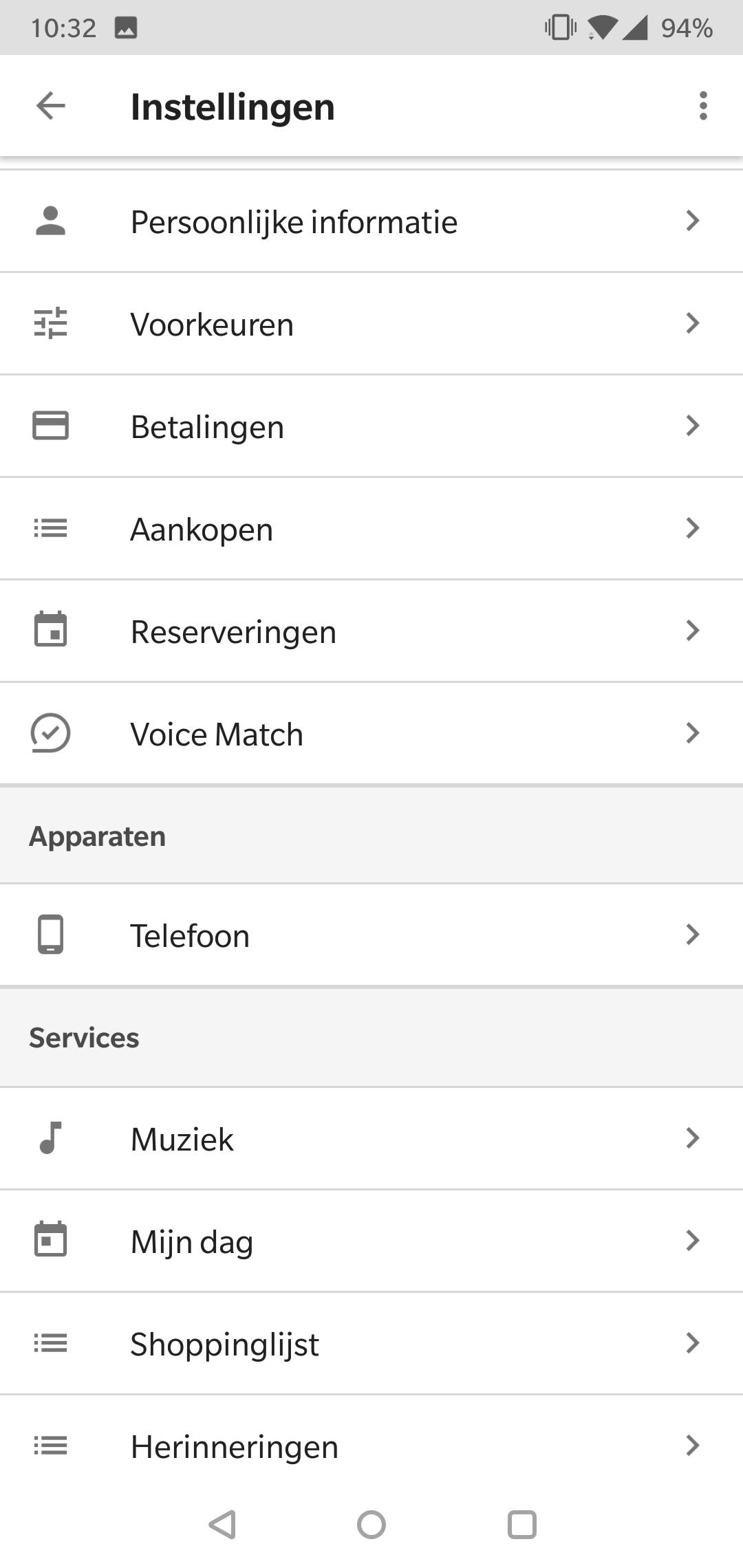Tap the credit card icon for Betalingen
743x1568 pixels.
tap(50, 426)
